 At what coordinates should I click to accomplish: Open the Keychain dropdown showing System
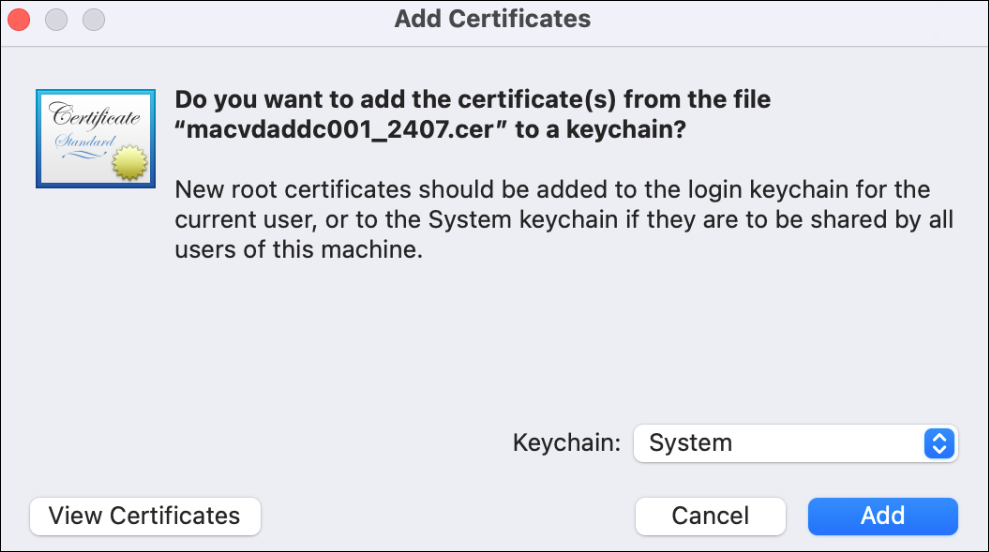(x=780, y=443)
